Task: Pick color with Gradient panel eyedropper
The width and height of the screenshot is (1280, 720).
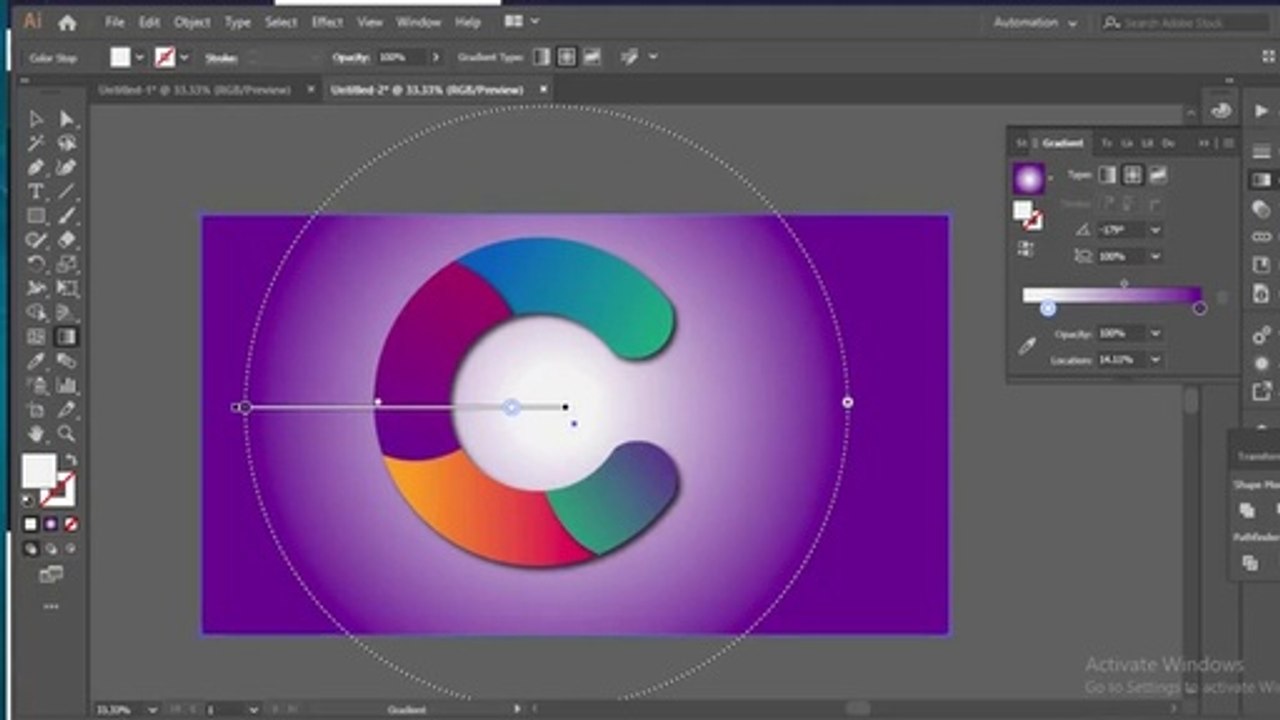Action: coord(1027,346)
